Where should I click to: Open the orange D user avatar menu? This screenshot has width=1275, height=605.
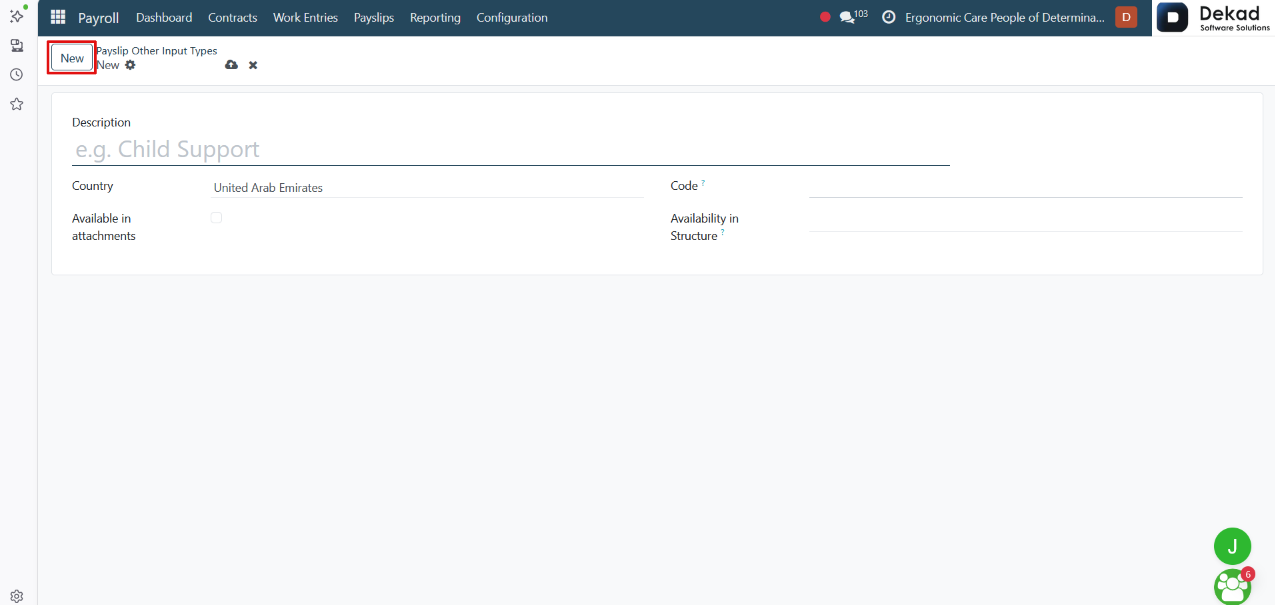(1126, 17)
